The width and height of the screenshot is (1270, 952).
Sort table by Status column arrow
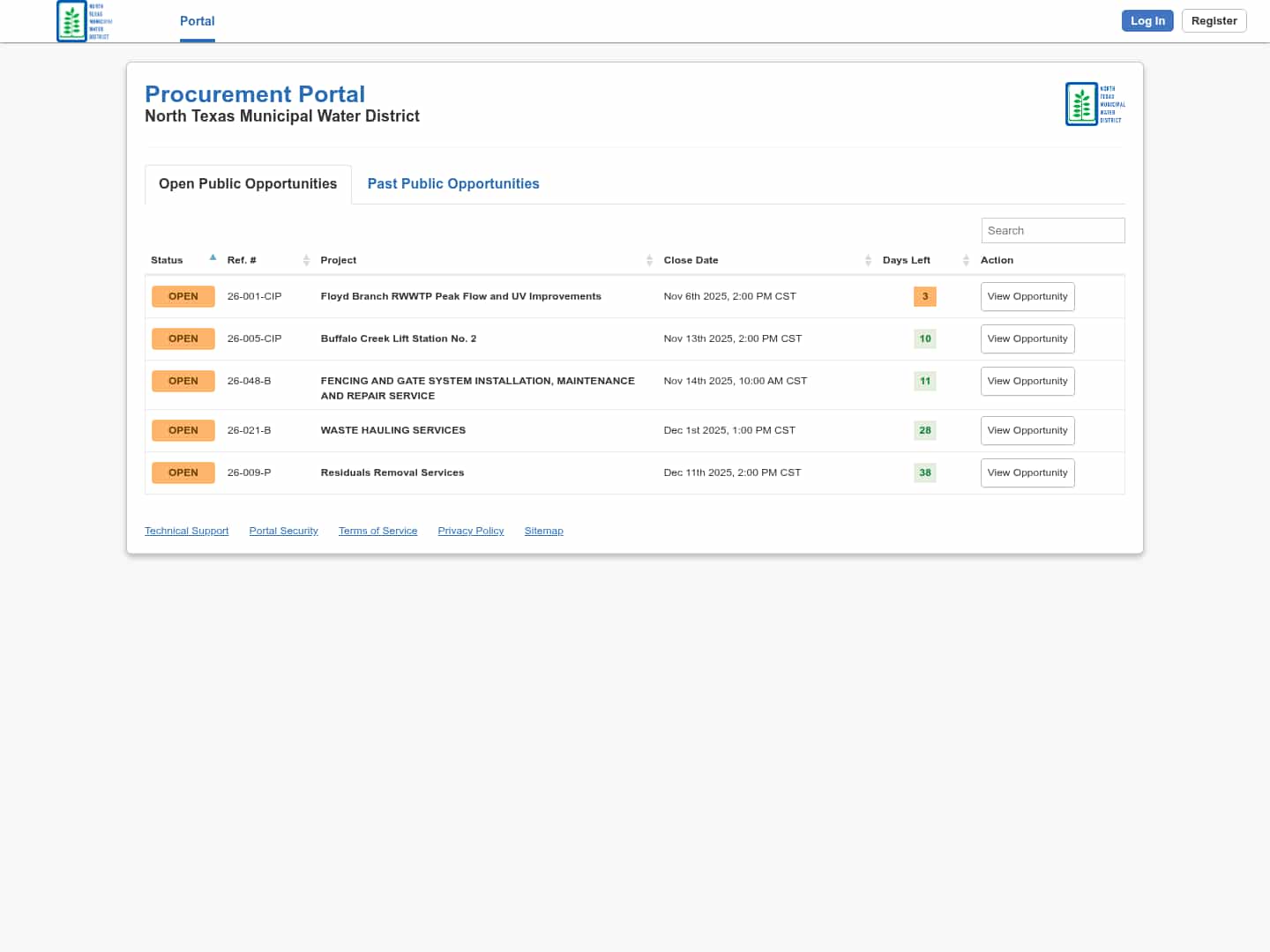[213, 258]
